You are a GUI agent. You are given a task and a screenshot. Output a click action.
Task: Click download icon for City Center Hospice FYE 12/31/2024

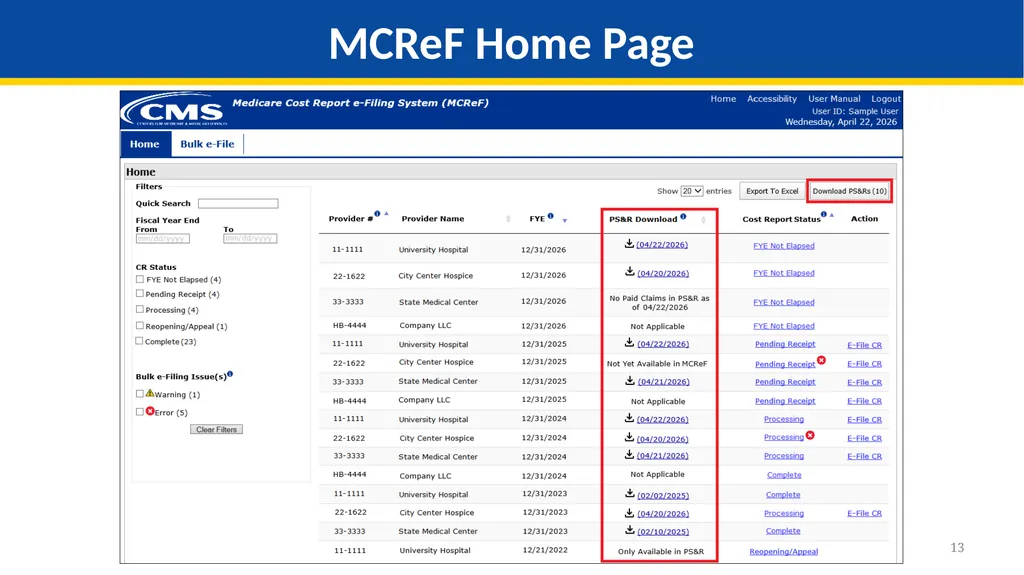pos(629,437)
